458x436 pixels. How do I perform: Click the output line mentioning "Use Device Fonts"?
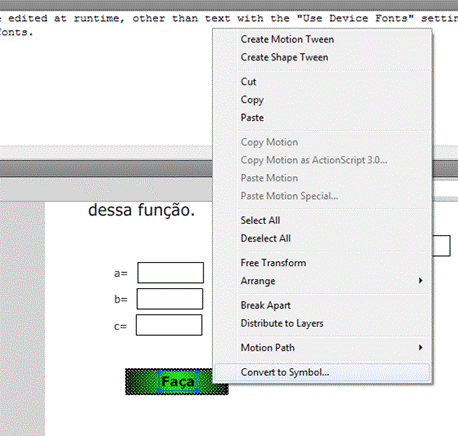(229, 18)
